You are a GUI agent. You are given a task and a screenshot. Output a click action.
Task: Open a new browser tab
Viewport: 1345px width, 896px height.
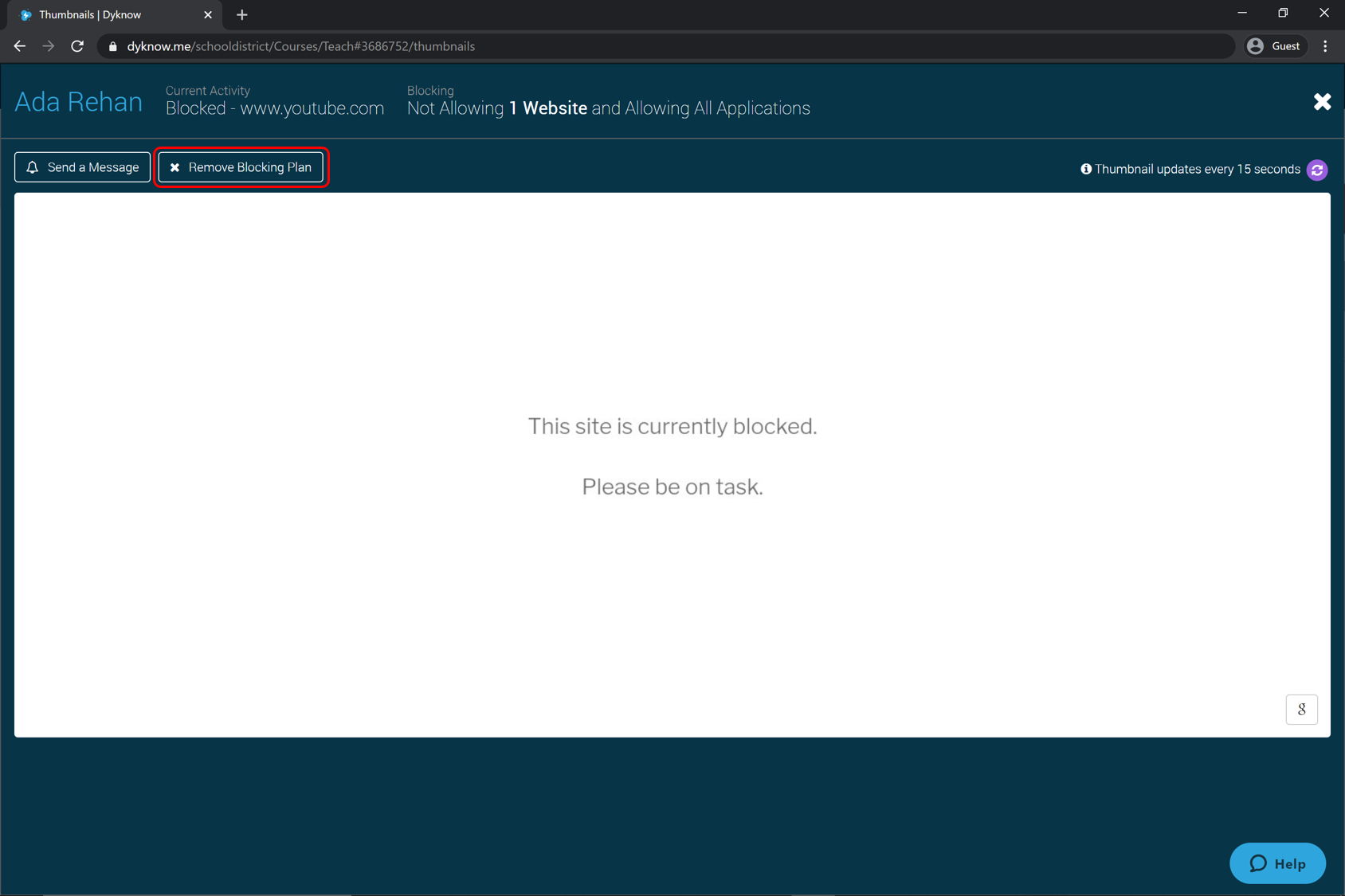(x=242, y=14)
